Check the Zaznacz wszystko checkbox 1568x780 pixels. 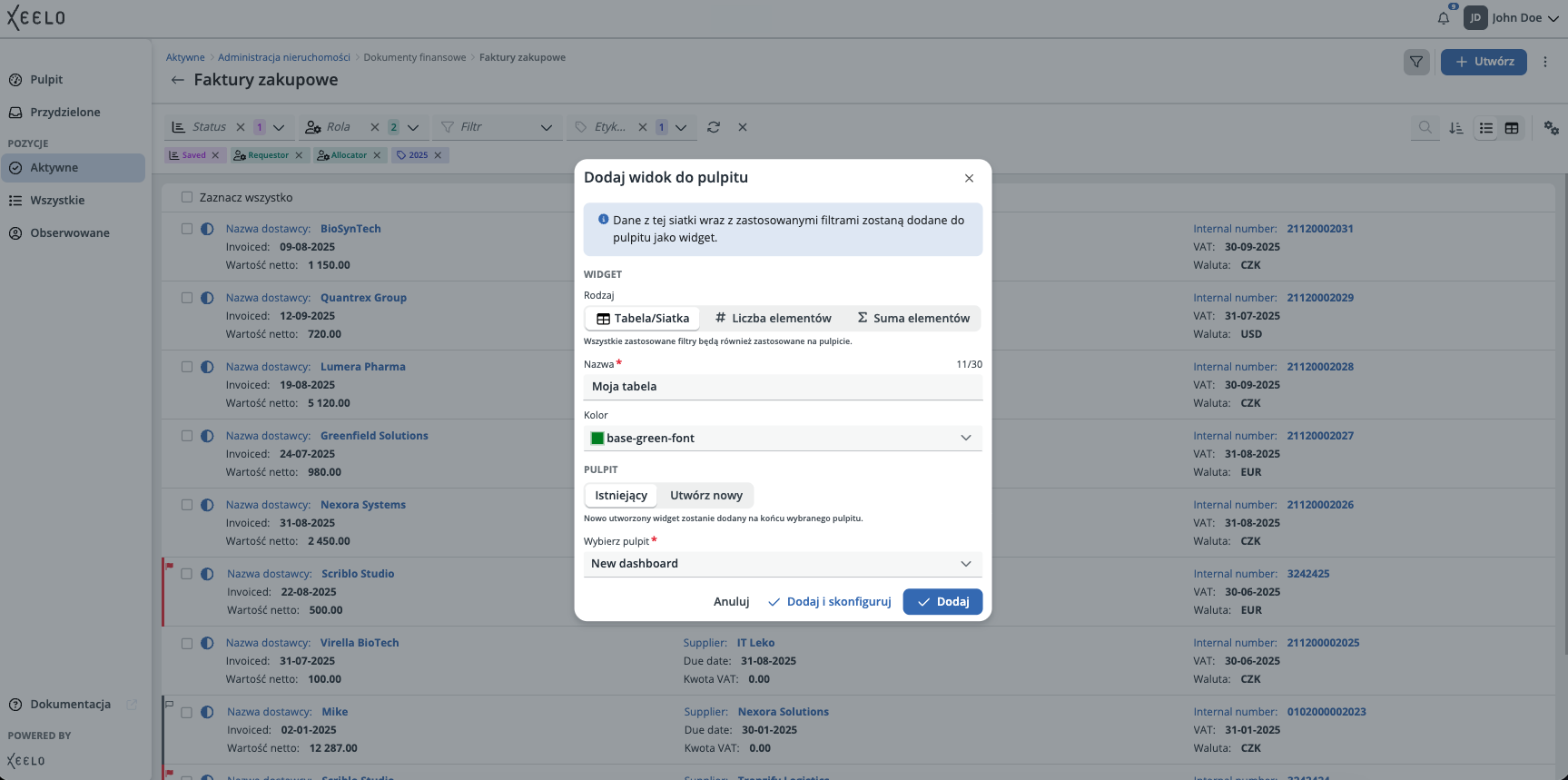click(187, 197)
